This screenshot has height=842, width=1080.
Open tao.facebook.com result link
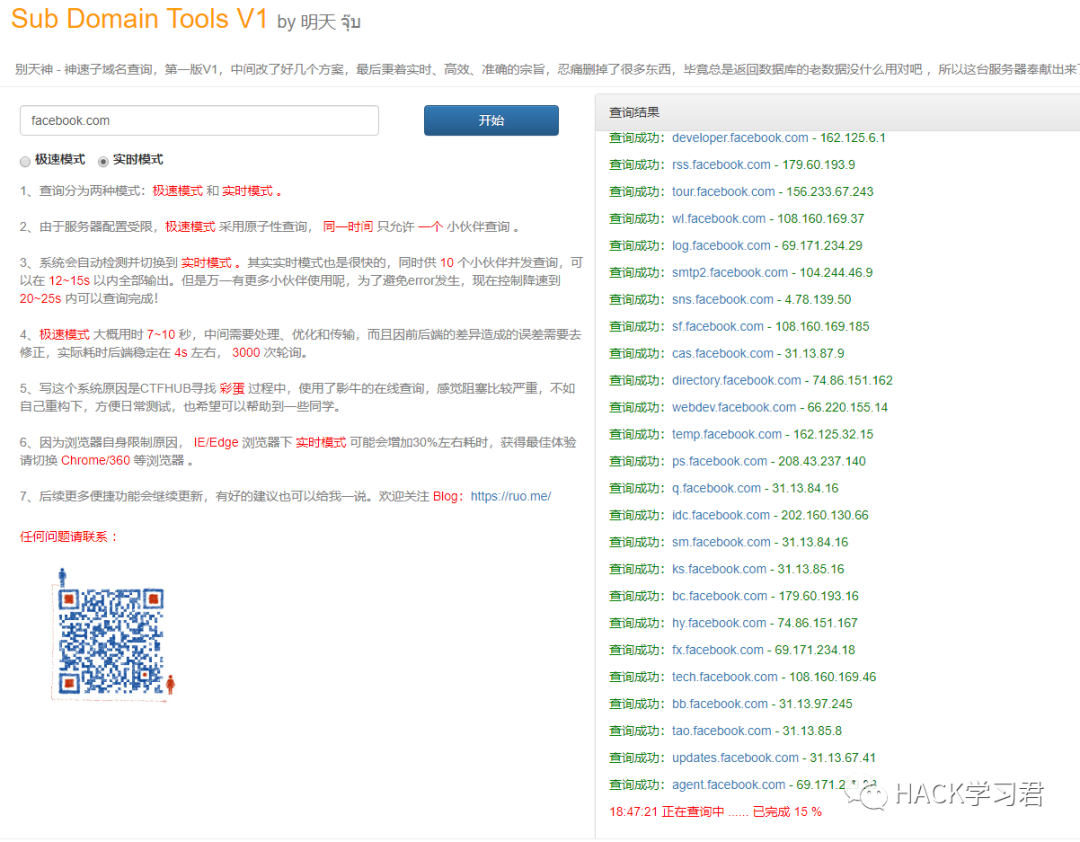click(x=721, y=730)
